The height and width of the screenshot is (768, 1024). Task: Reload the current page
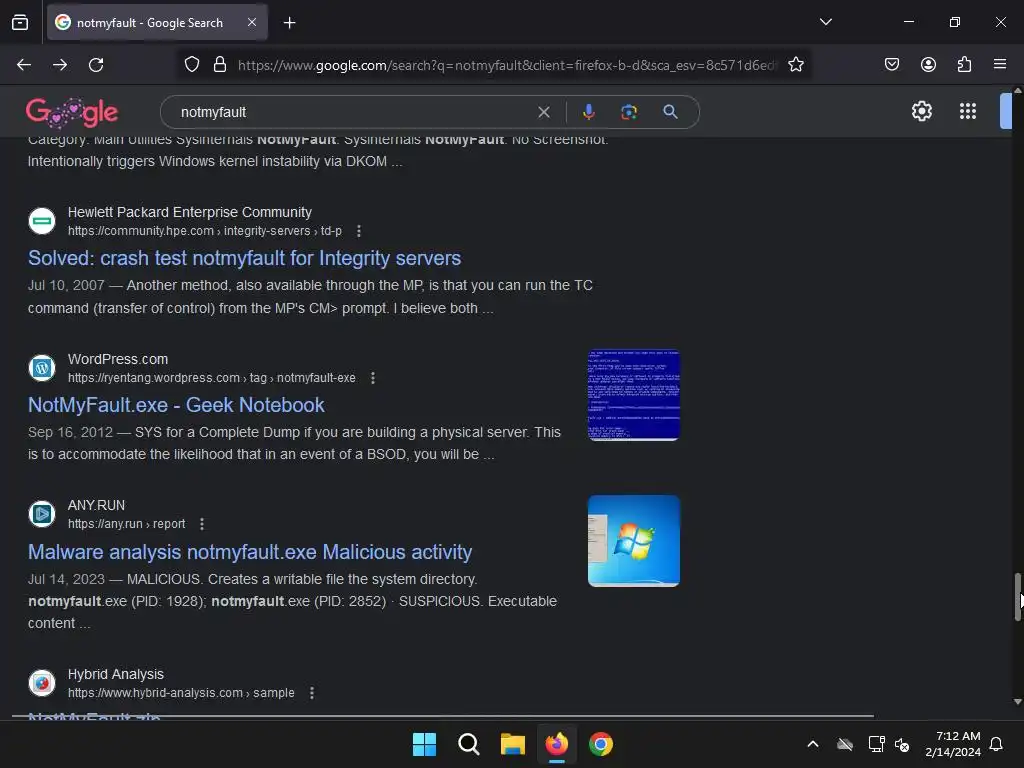[96, 65]
